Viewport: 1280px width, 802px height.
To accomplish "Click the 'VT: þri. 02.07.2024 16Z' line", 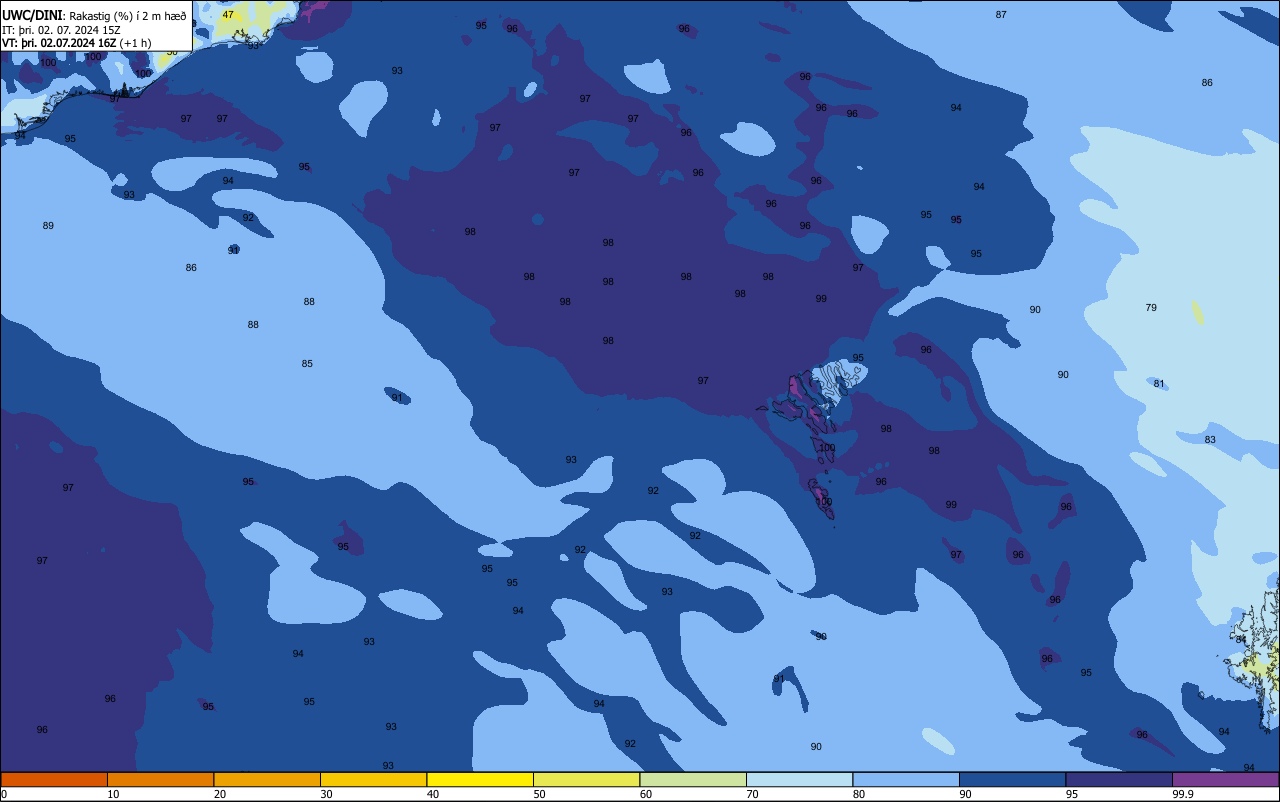I will [59, 43].
